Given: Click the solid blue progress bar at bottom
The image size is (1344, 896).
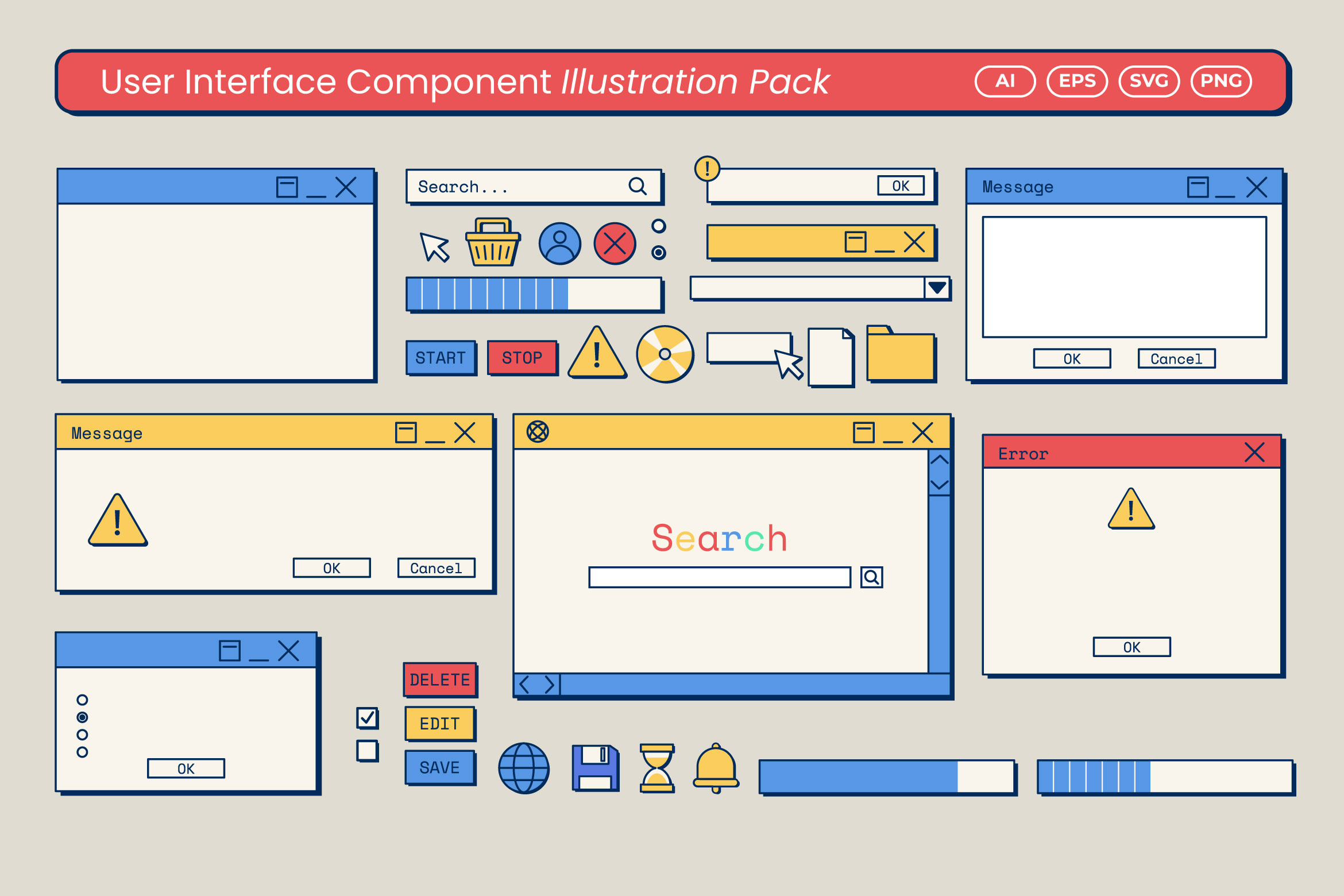Looking at the screenshot, I should tap(886, 777).
